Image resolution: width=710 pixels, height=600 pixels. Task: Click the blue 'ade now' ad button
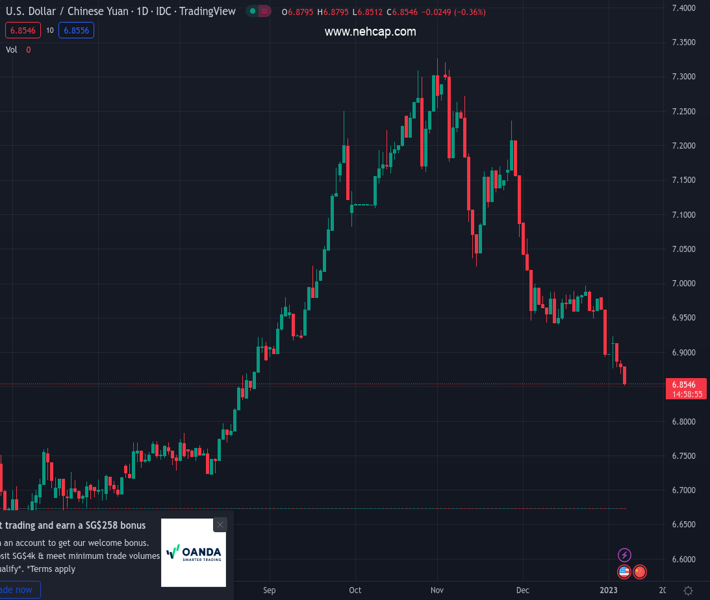[x=18, y=590]
